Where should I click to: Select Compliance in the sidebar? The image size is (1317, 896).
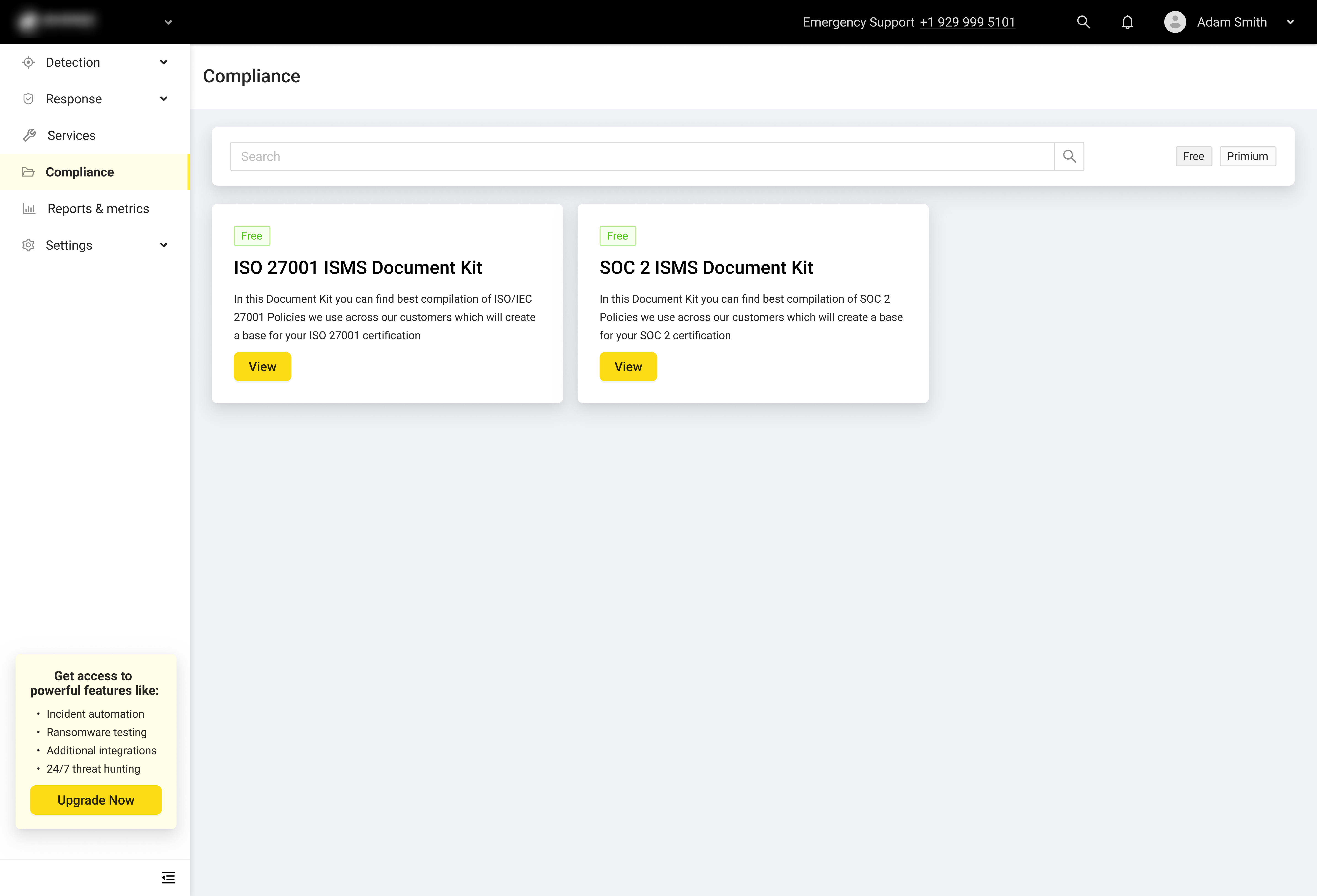coord(79,172)
